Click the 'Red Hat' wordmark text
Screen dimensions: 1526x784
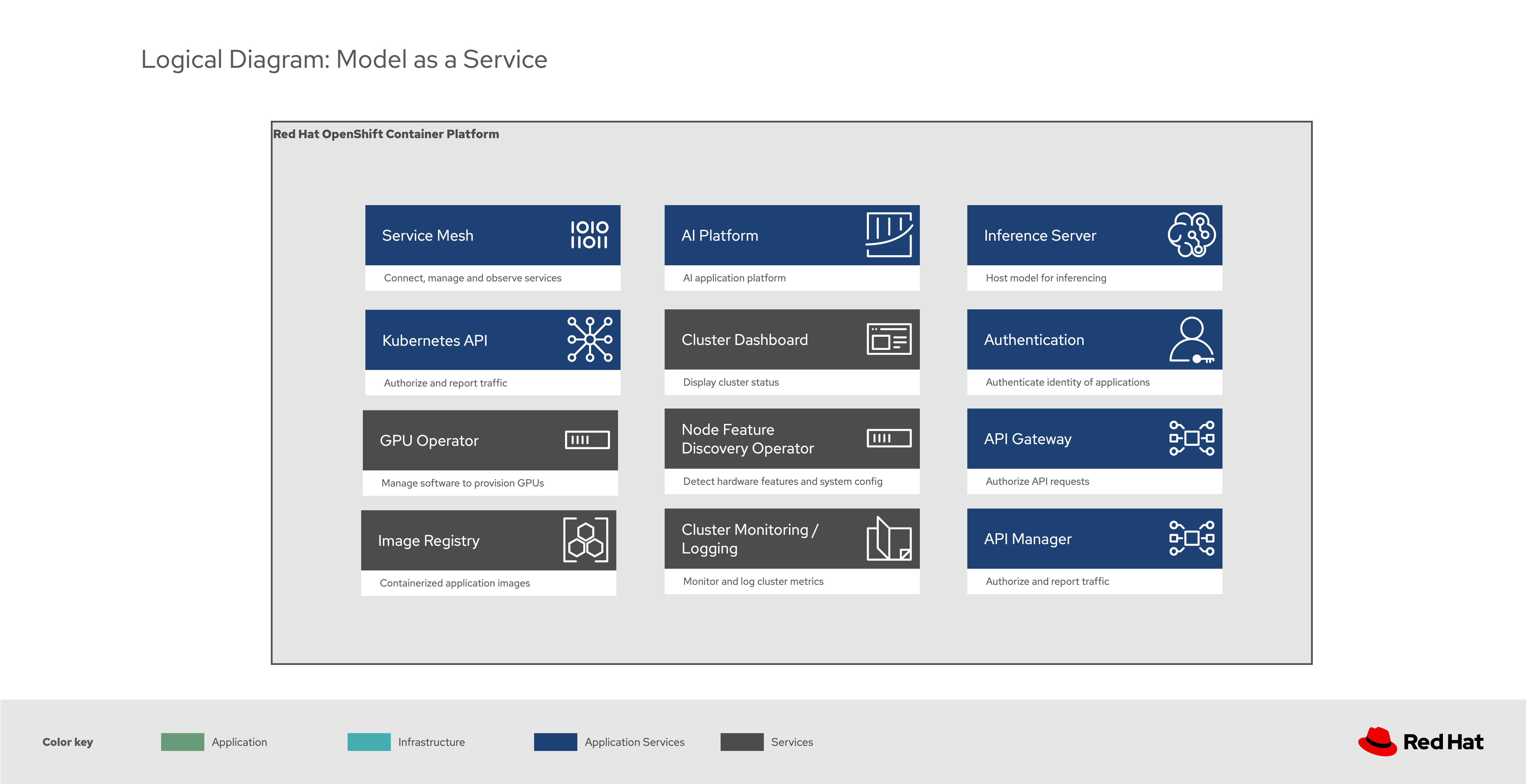(1443, 742)
